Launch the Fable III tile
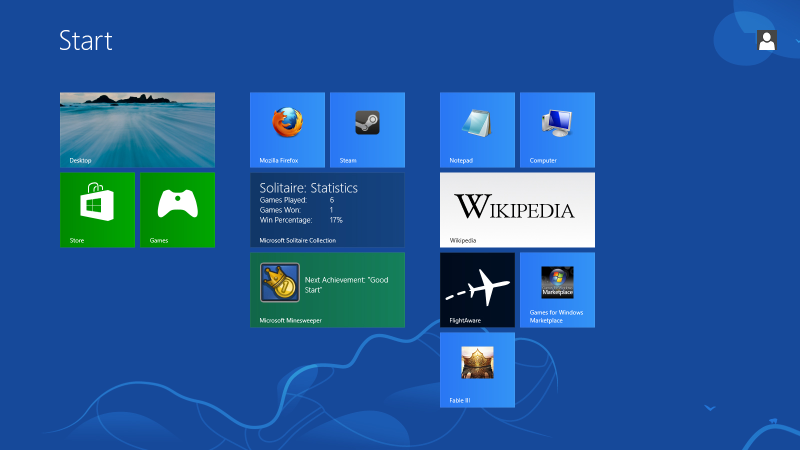The height and width of the screenshot is (450, 800). (x=477, y=370)
